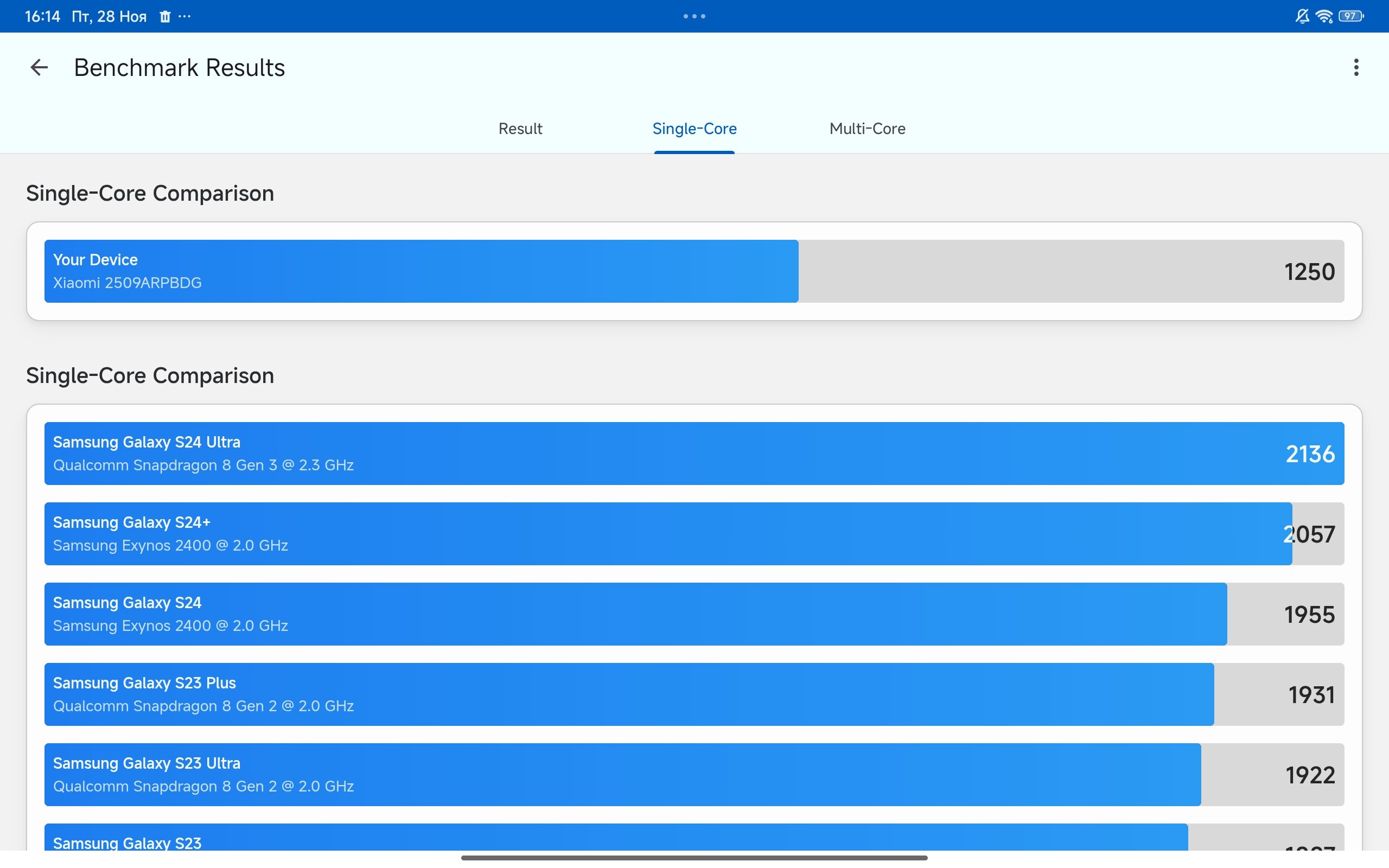Open the three-dot overflow menu
This screenshot has height=868, width=1389.
coord(1356,68)
